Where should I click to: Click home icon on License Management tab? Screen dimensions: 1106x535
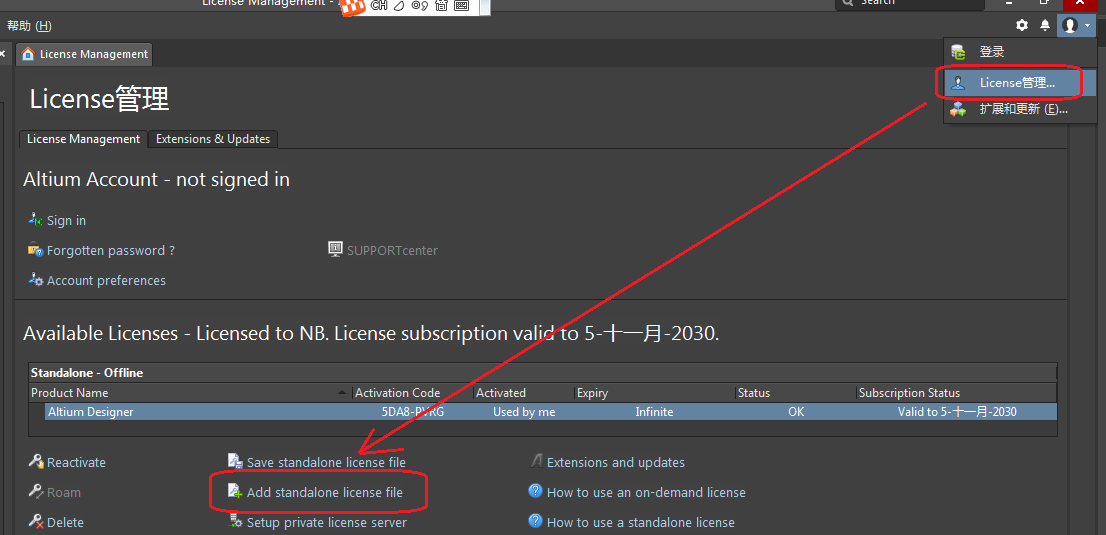click(28, 54)
